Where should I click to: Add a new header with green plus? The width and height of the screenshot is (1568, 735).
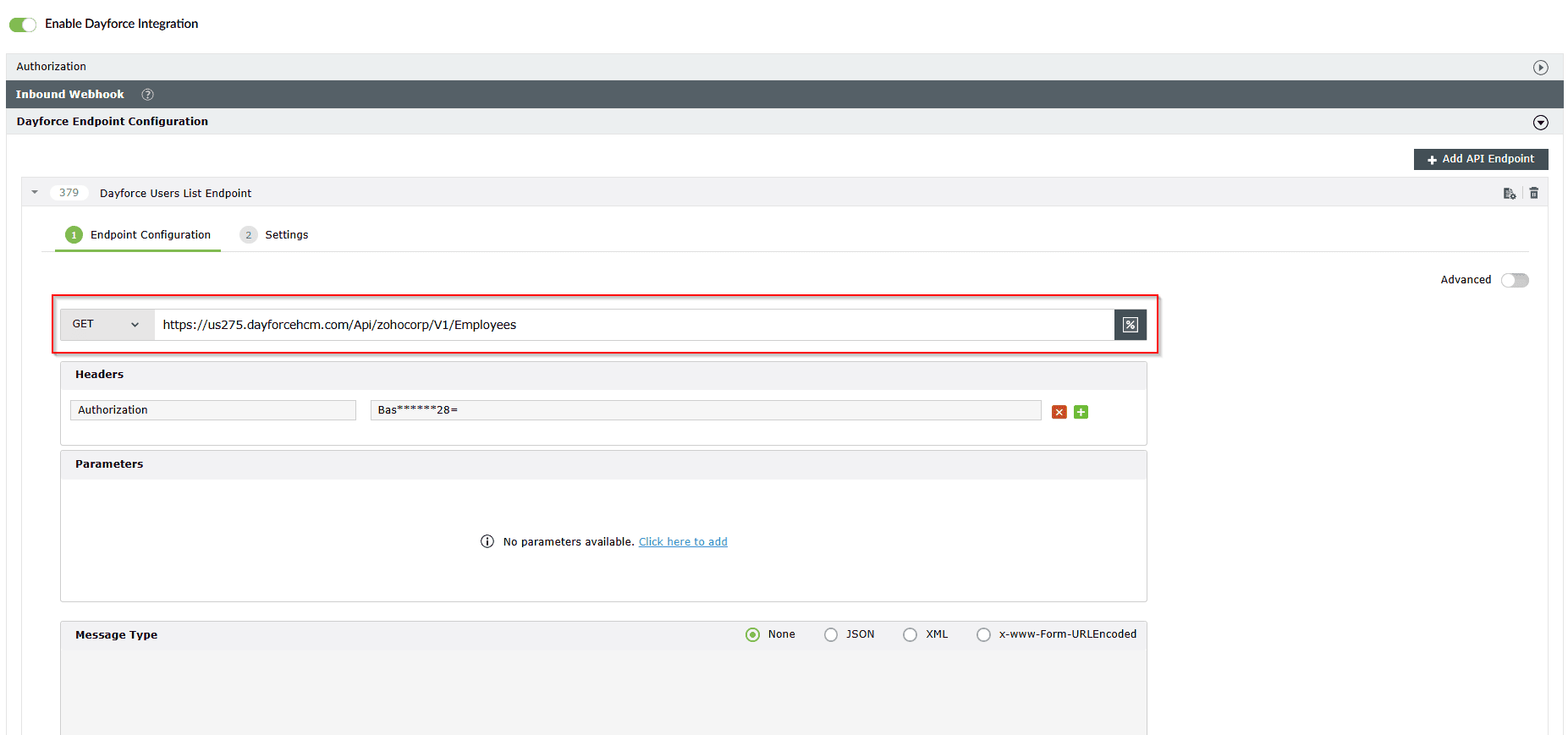[x=1081, y=412]
